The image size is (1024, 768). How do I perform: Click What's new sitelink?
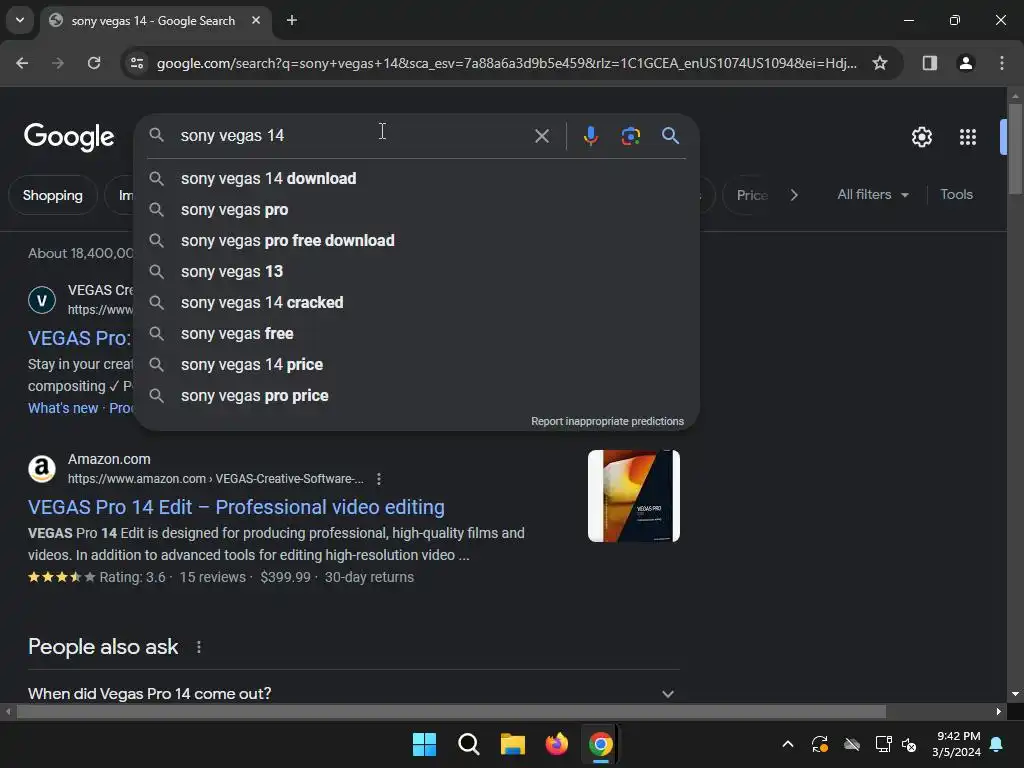pyautogui.click(x=63, y=408)
